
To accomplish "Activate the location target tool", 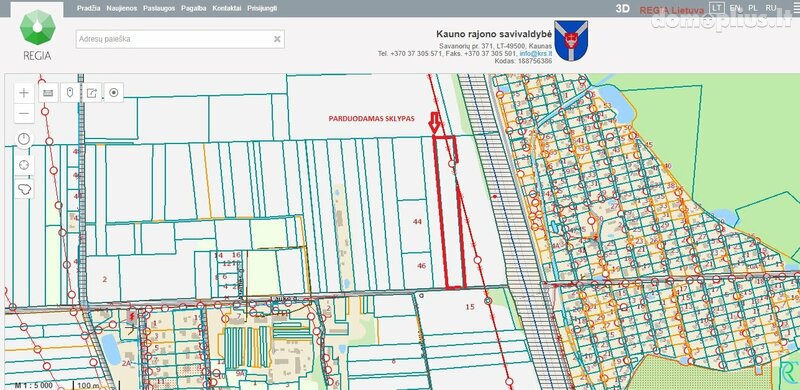I will click(114, 93).
